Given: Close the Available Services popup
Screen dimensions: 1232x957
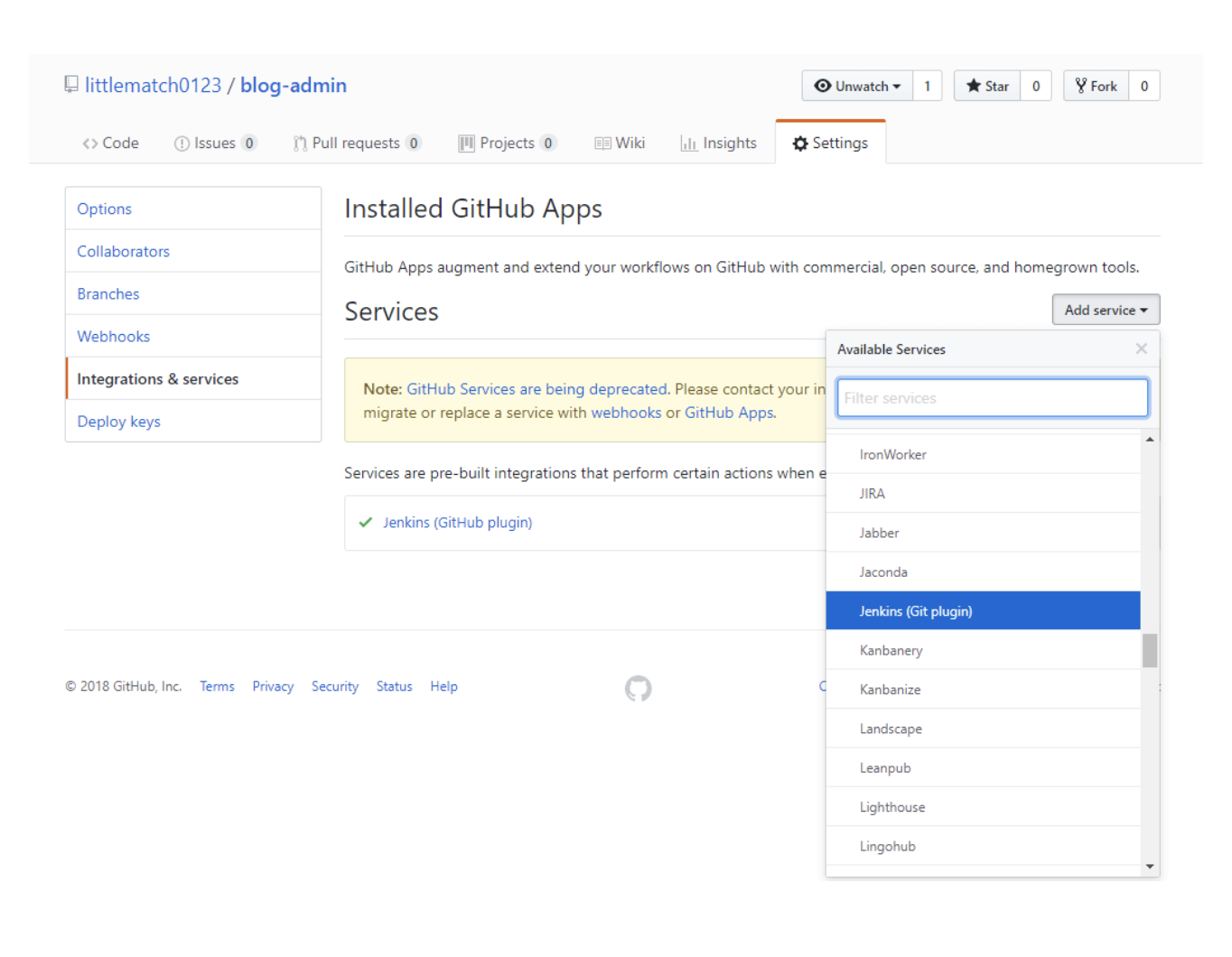Looking at the screenshot, I should pos(1141,348).
